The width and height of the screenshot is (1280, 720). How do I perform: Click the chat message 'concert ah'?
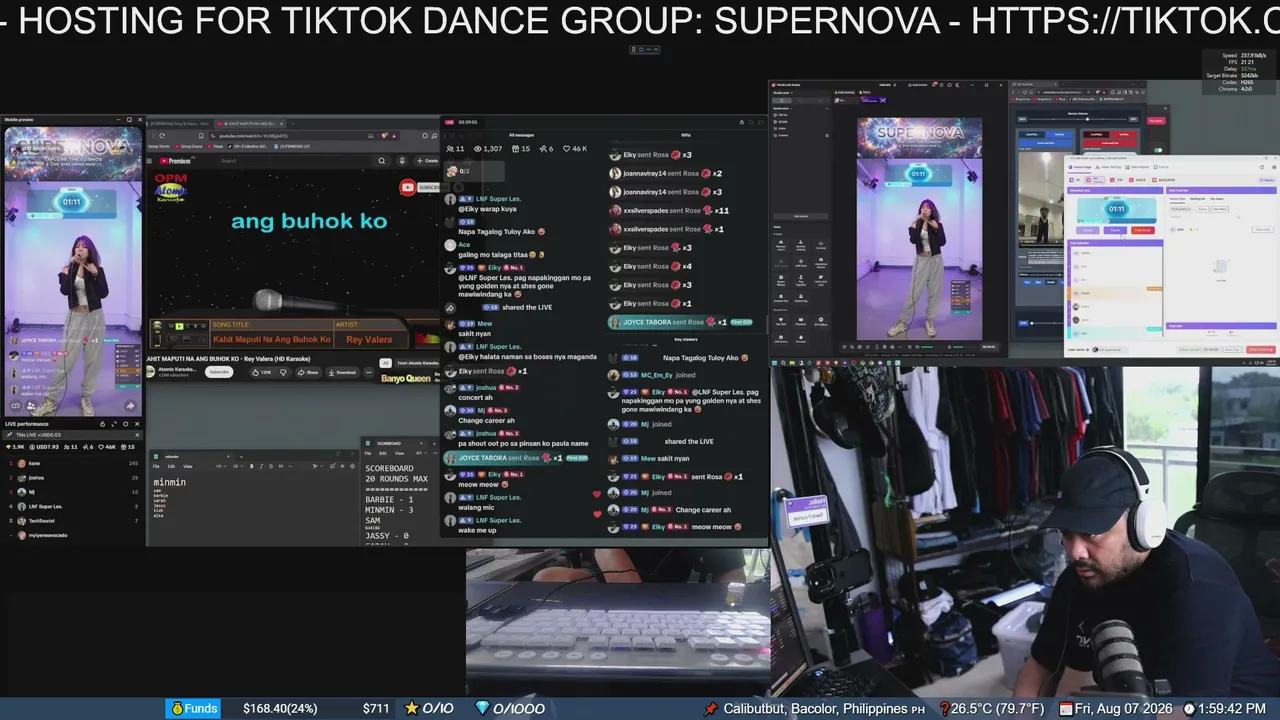pyautogui.click(x=475, y=398)
